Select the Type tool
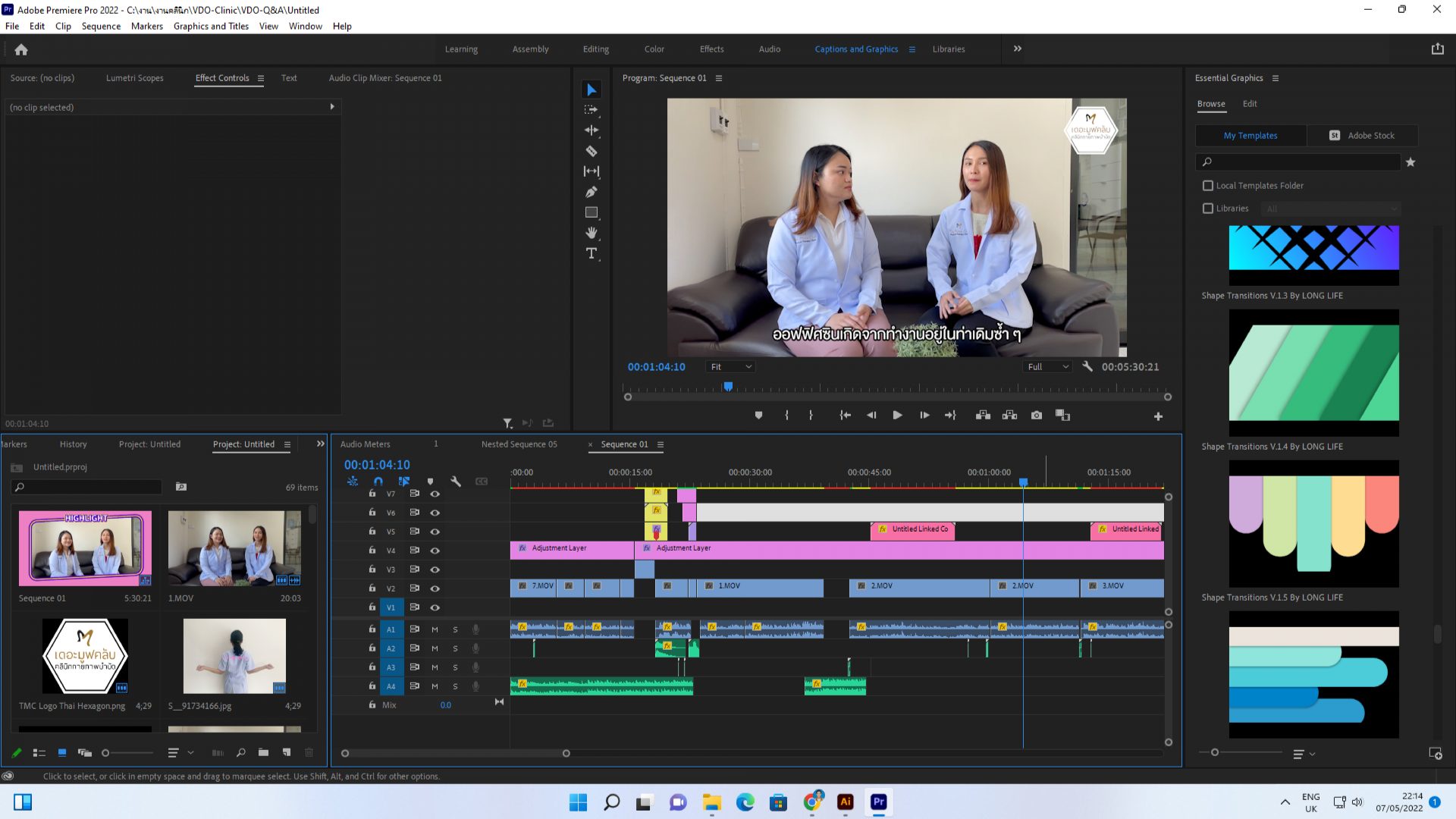 (x=591, y=253)
